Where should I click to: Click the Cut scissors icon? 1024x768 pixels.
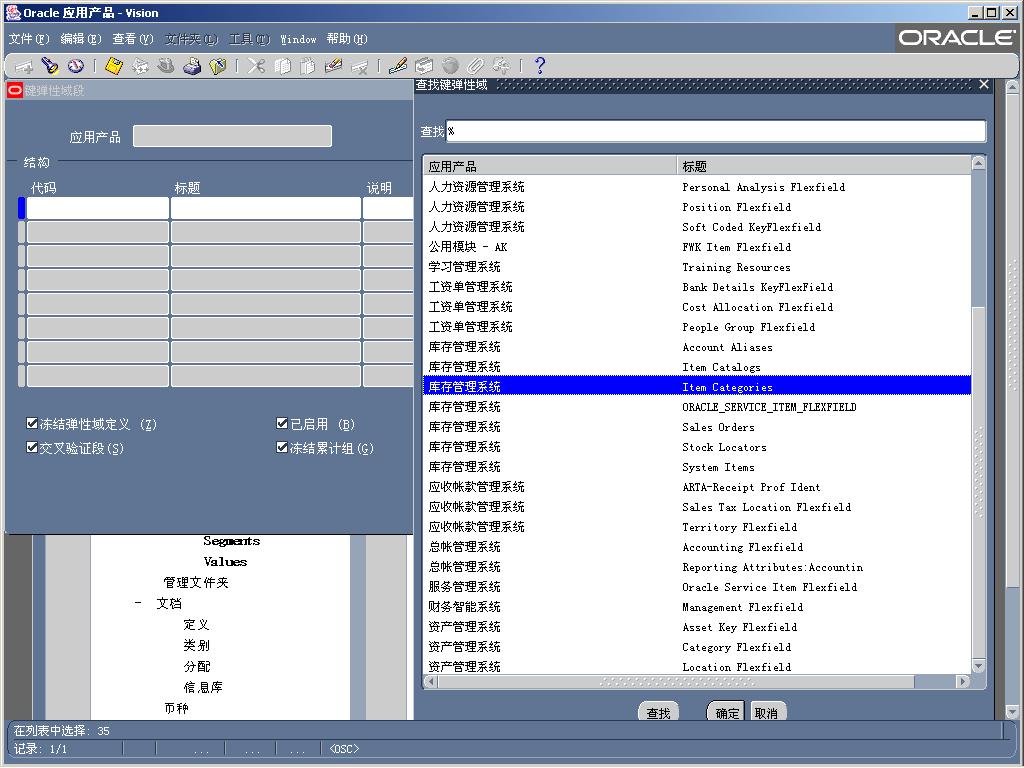click(256, 66)
